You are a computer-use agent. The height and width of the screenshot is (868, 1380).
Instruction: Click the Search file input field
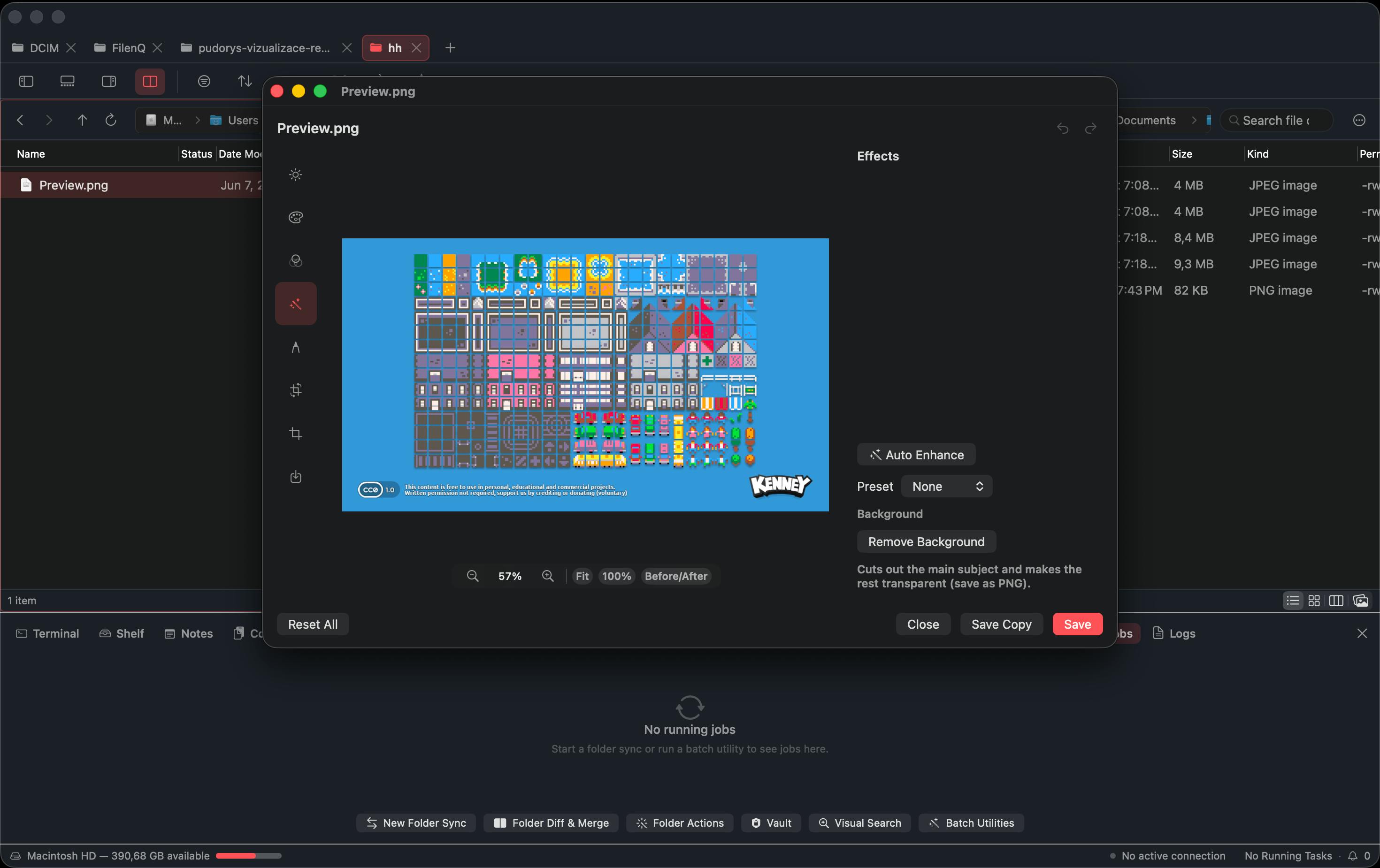point(1276,120)
